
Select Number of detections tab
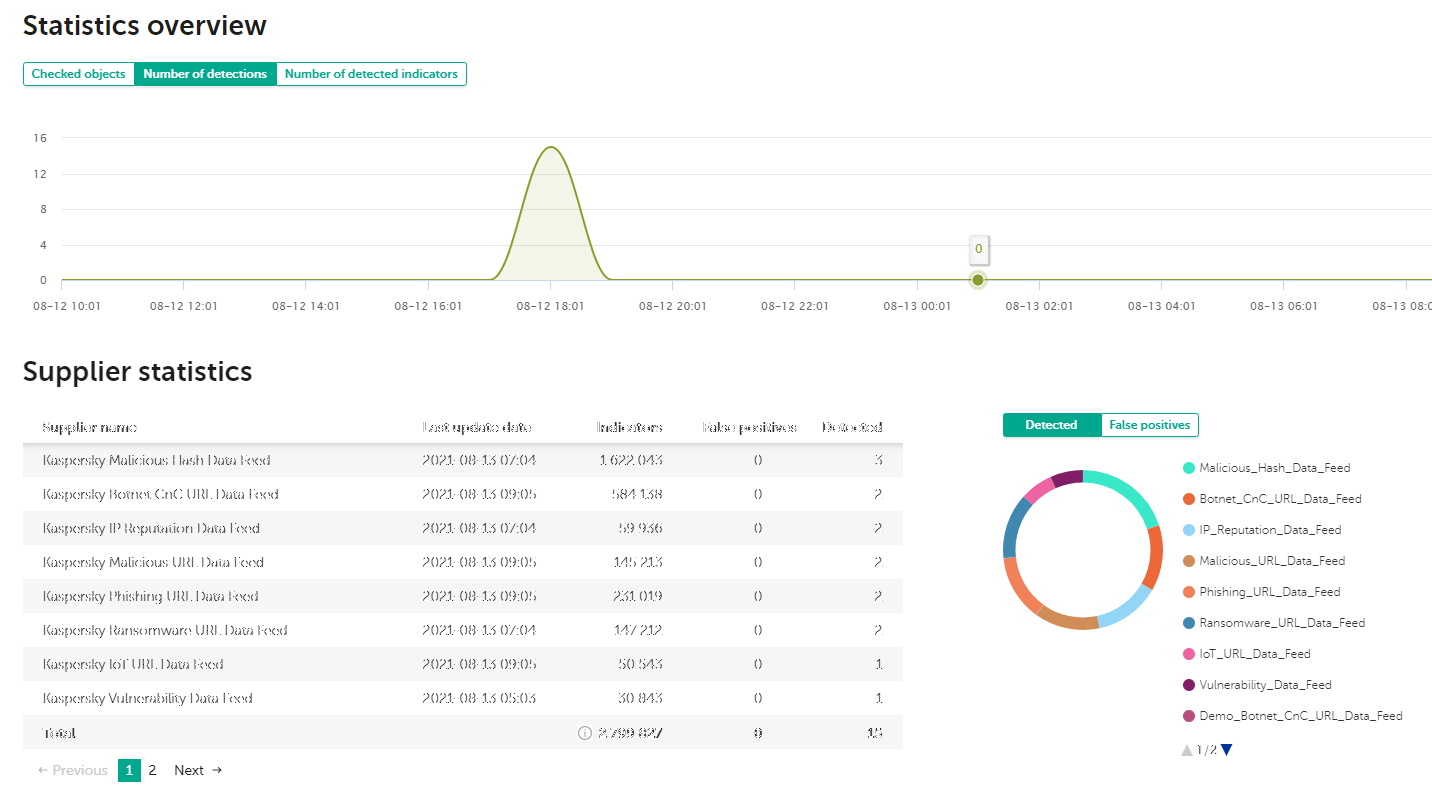(205, 74)
